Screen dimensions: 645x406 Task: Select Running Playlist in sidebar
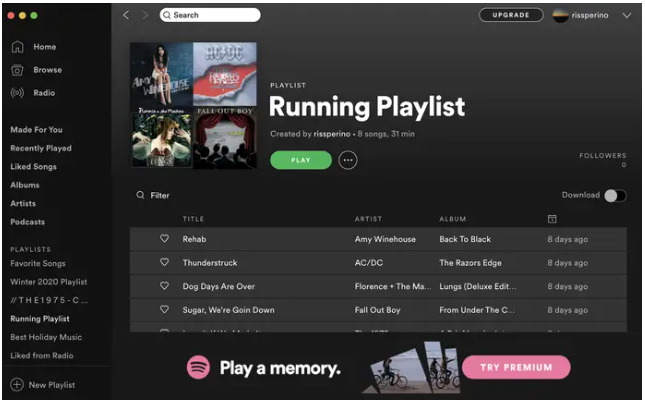(40, 319)
